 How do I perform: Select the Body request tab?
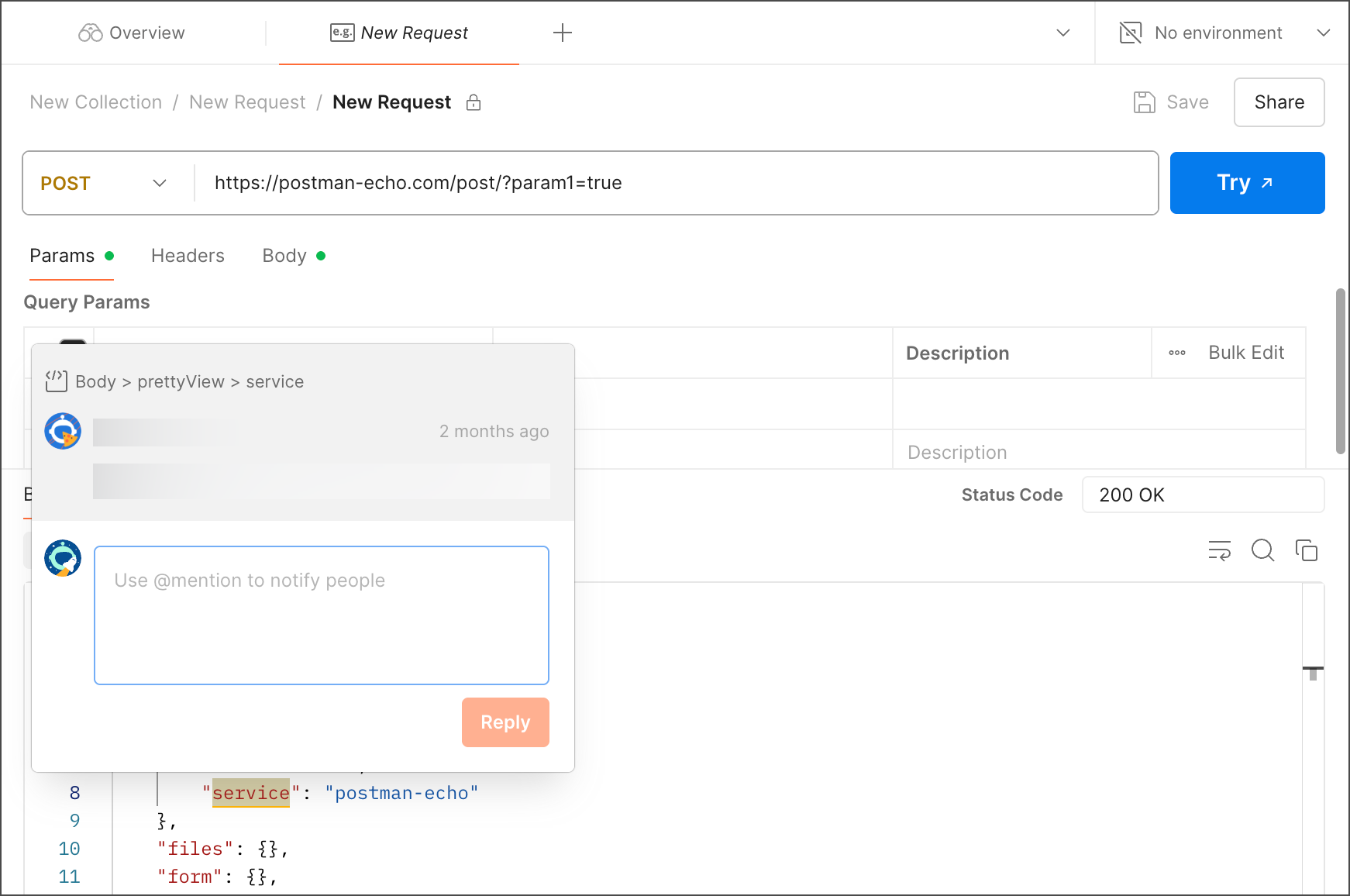point(294,256)
